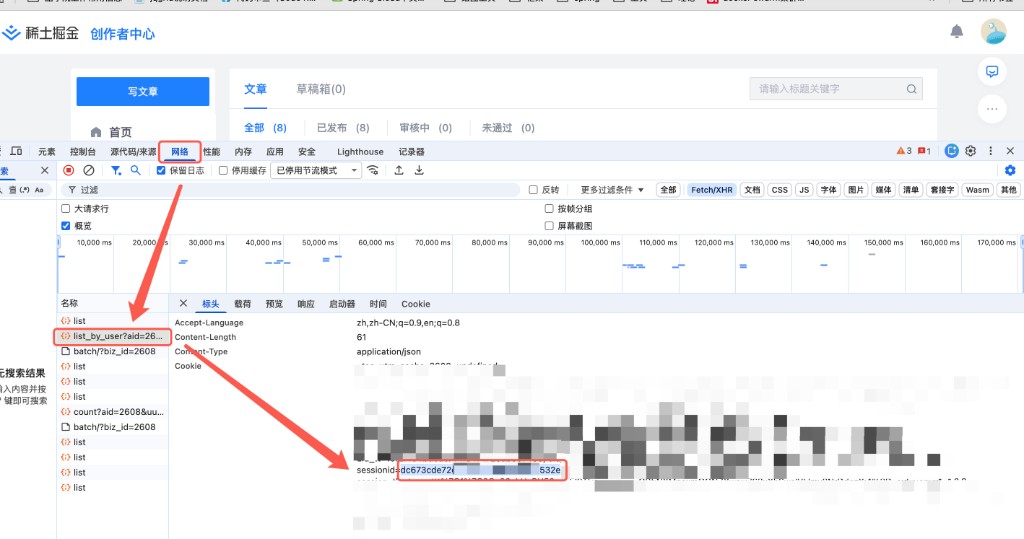Click the blue AI assistance icon in DevTools

(x=952, y=151)
